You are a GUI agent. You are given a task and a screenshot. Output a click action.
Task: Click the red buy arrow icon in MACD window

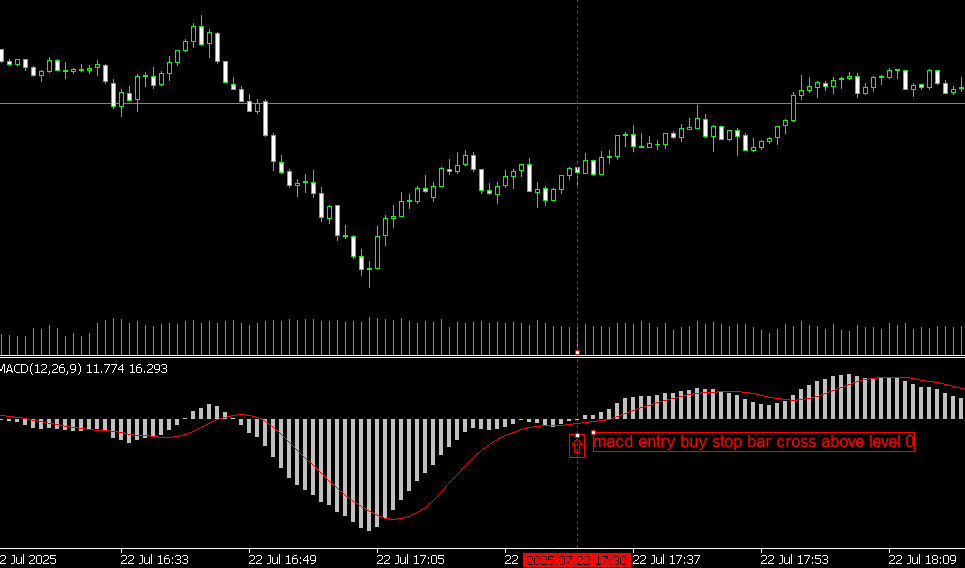point(577,447)
